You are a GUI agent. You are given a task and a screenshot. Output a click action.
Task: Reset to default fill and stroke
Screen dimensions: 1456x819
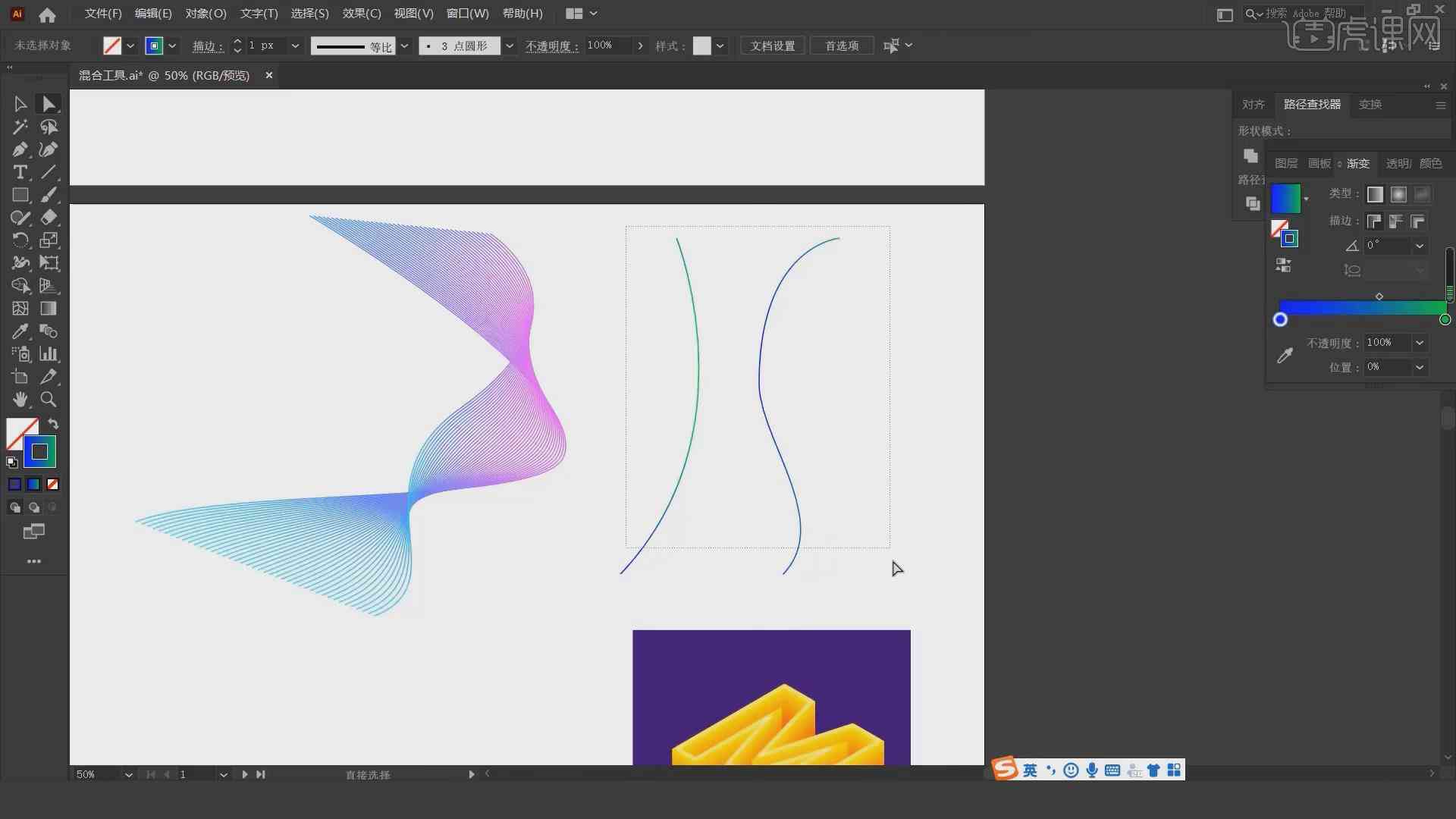12,463
